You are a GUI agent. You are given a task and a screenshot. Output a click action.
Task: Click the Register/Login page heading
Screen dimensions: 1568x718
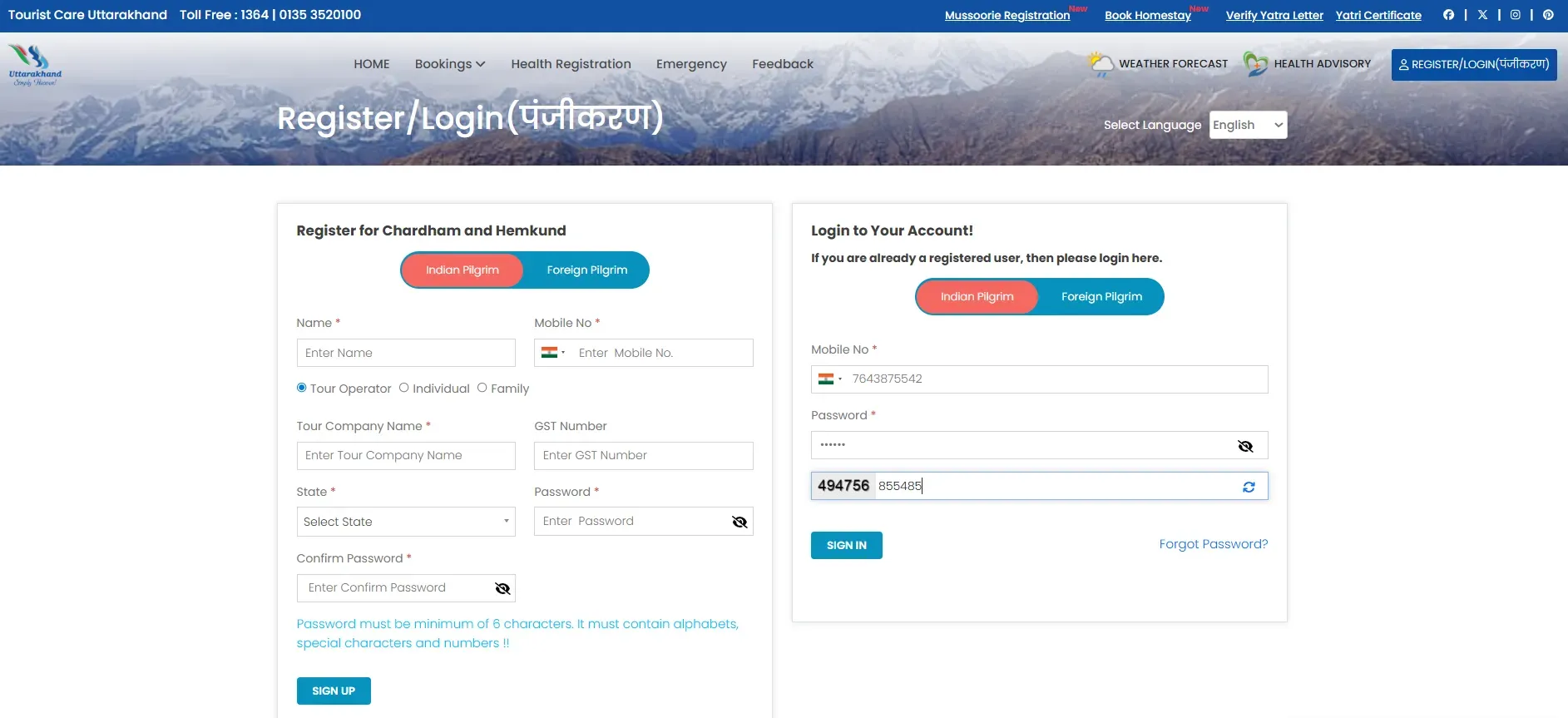[470, 117]
